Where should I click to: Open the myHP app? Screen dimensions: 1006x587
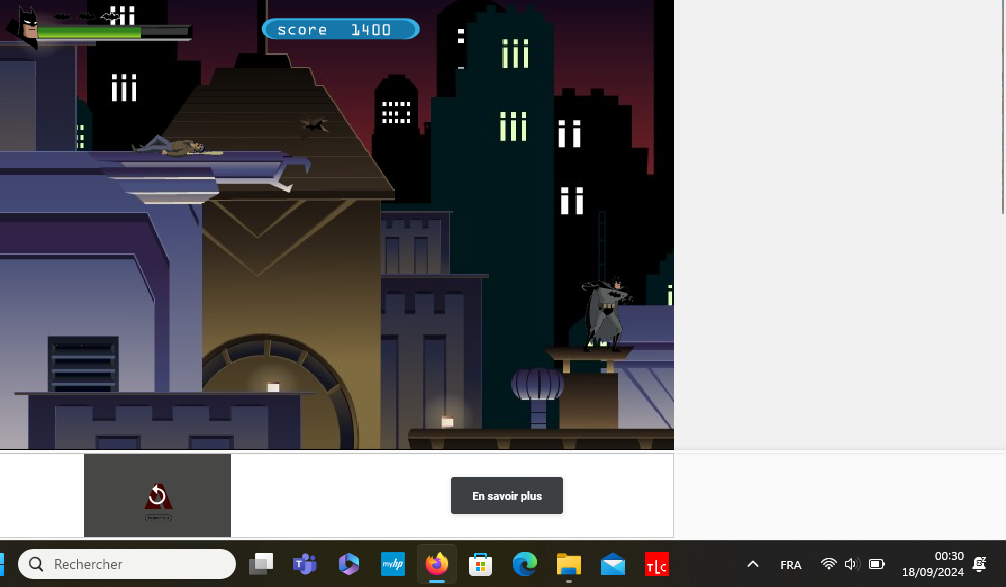click(392, 564)
